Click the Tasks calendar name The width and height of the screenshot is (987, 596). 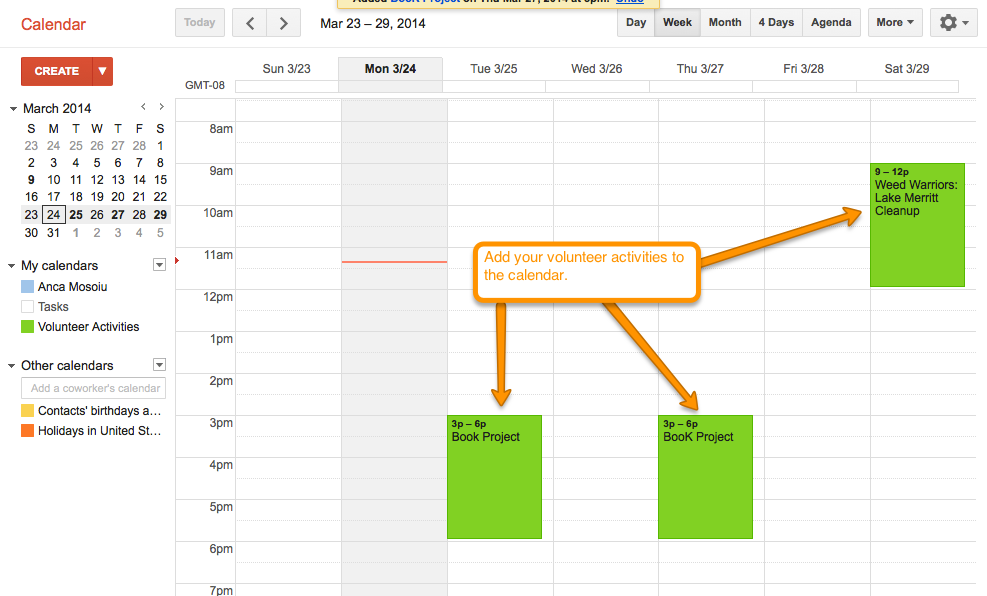[x=53, y=307]
